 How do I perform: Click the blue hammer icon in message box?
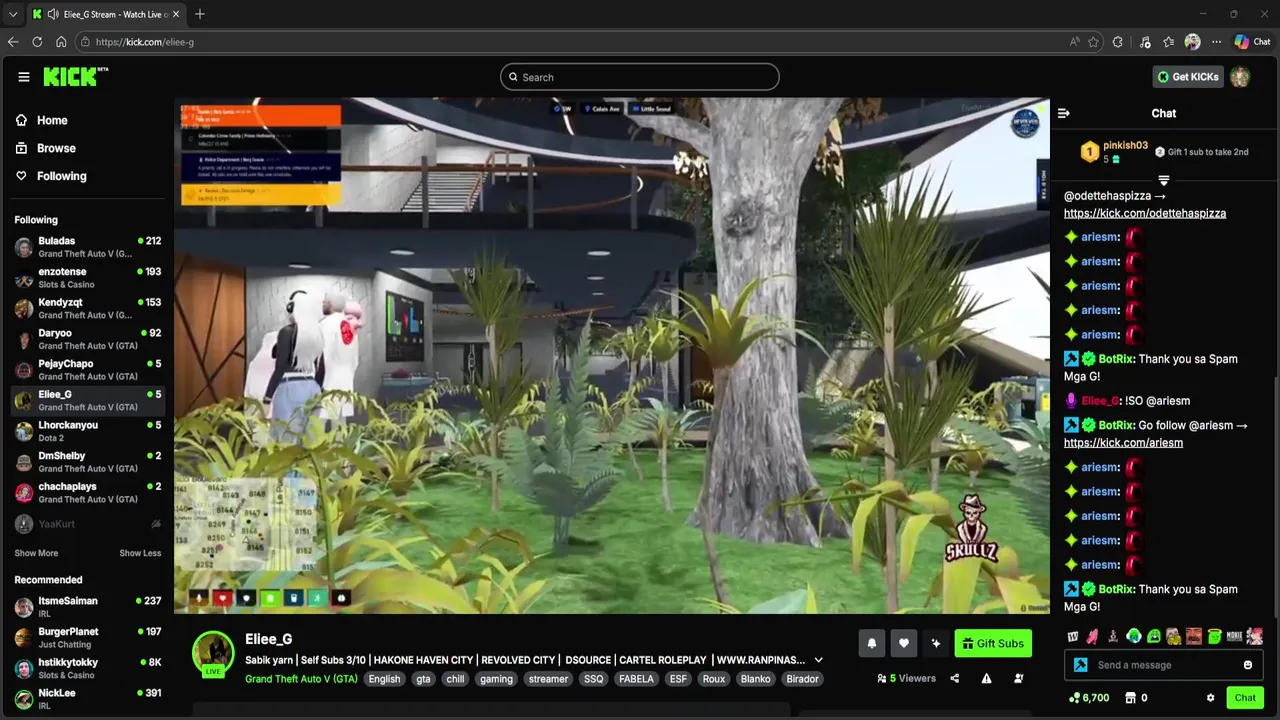(x=1080, y=665)
